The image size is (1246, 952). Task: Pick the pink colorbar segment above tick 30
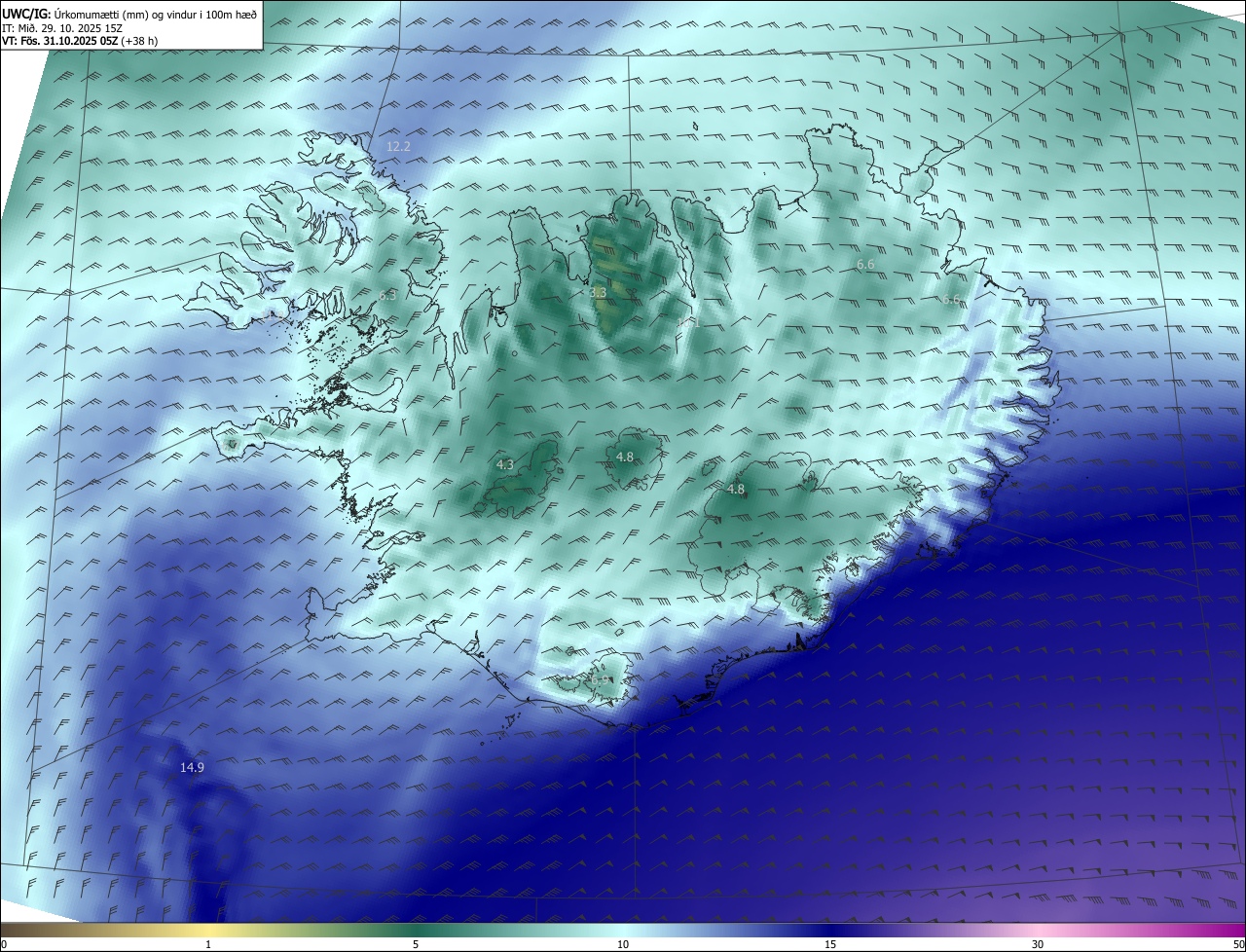[x=1038, y=929]
